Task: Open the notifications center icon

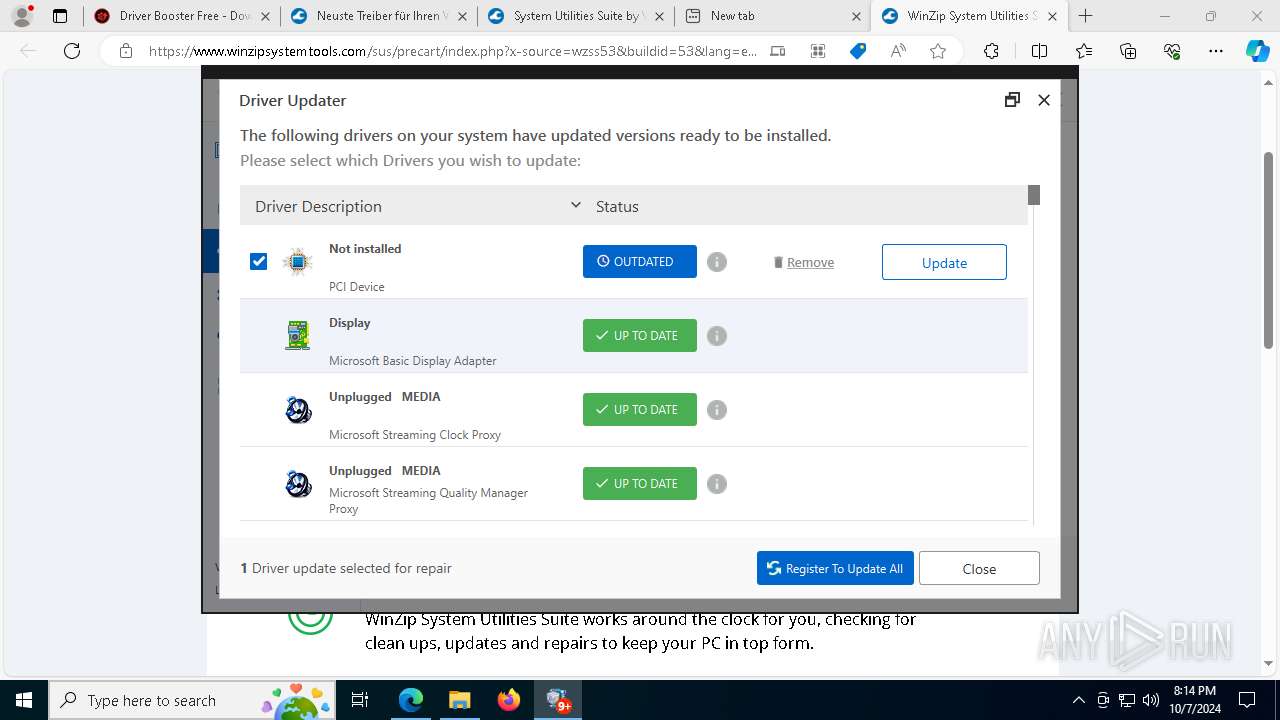Action: pyautogui.click(x=1247, y=700)
